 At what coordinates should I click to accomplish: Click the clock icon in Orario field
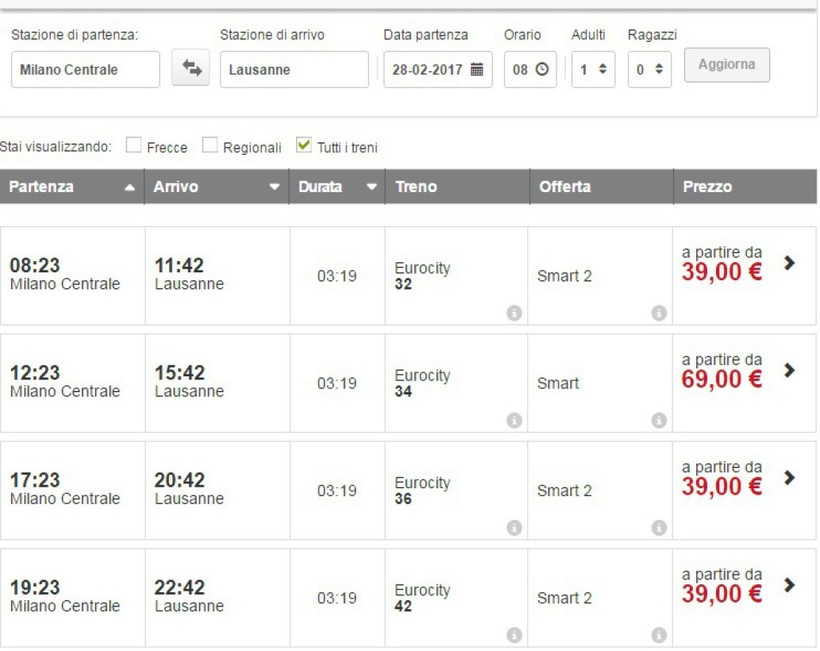[x=542, y=70]
